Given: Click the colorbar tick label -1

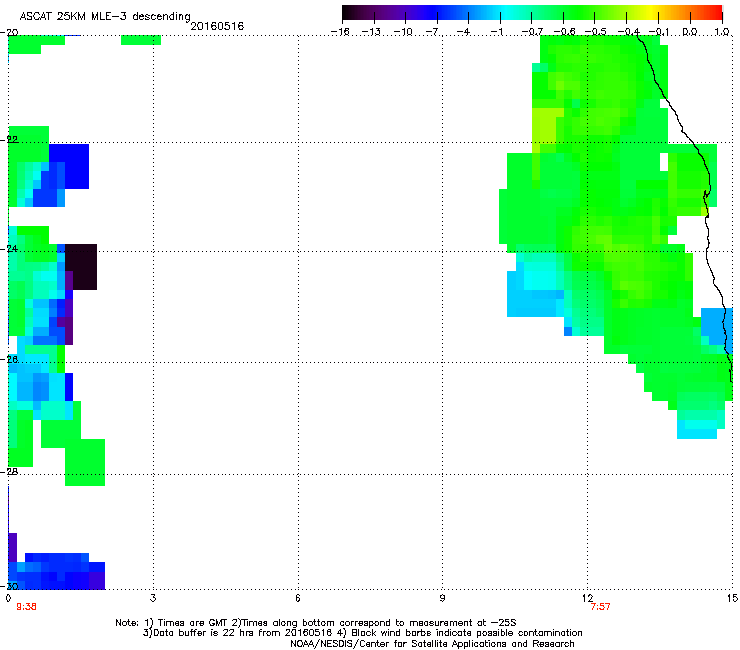Looking at the screenshot, I should (x=498, y=32).
